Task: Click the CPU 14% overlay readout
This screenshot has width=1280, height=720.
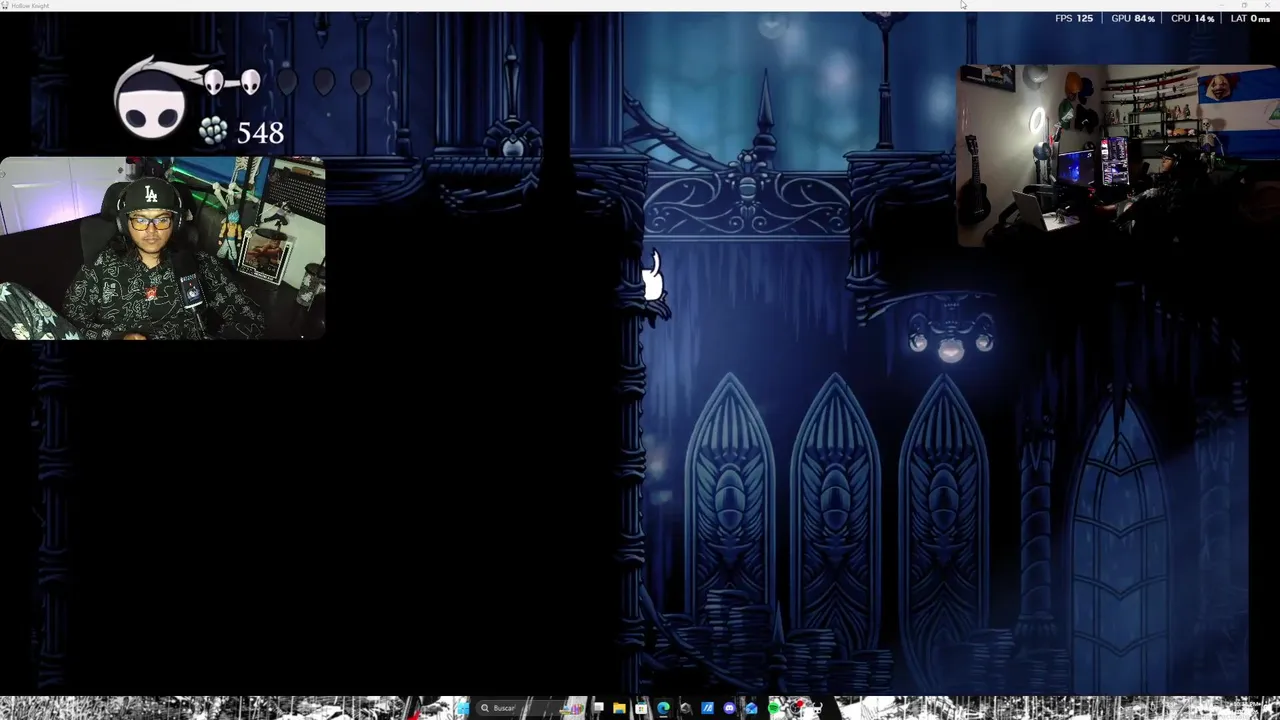Action: coord(1192,18)
